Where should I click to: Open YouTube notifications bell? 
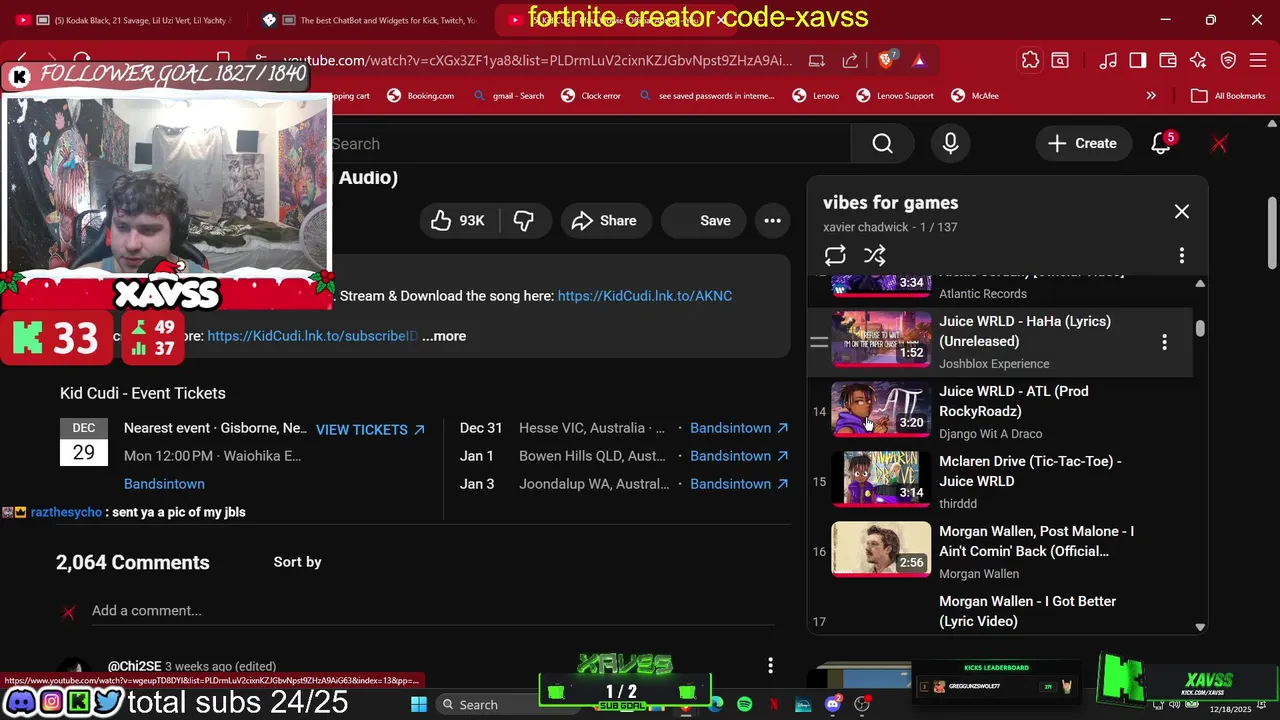[1161, 144]
